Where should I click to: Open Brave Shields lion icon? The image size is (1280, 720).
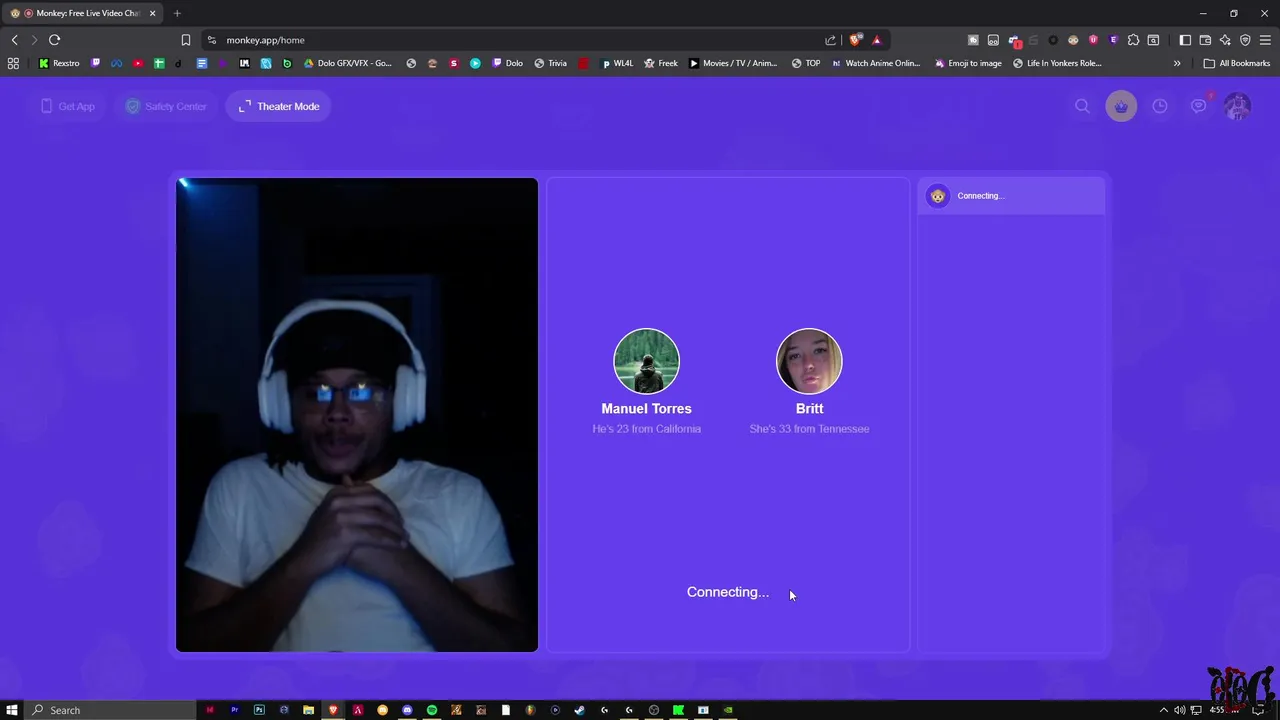point(855,40)
